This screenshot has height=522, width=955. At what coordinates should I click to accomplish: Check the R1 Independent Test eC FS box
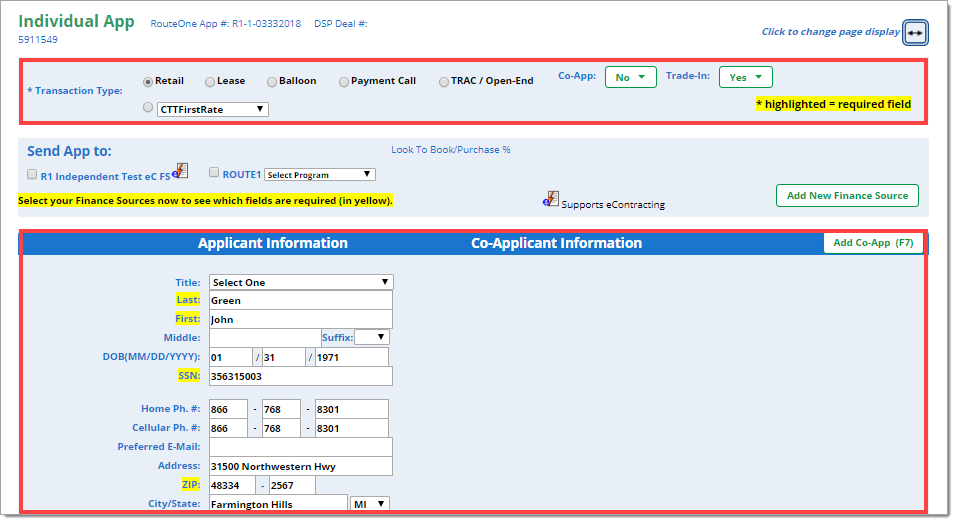pos(33,174)
